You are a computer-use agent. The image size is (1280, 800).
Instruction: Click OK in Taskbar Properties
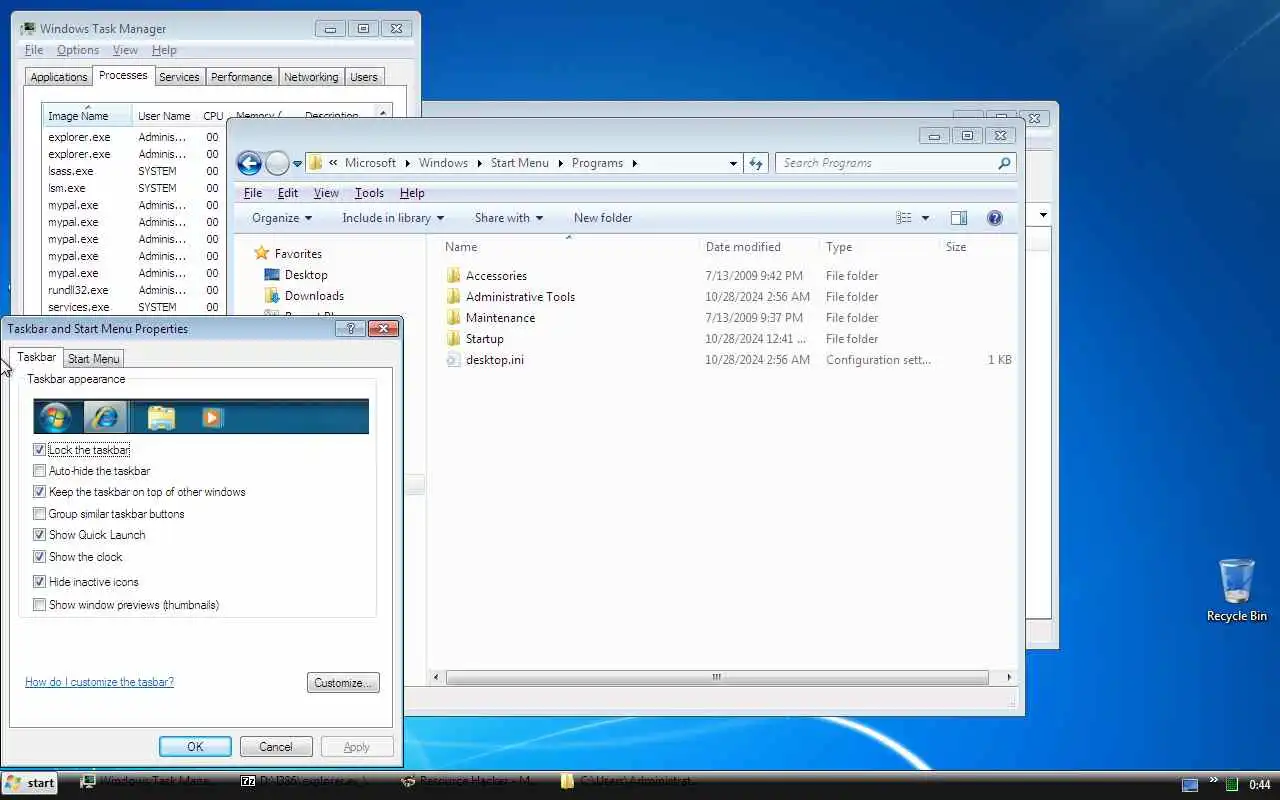tap(195, 747)
